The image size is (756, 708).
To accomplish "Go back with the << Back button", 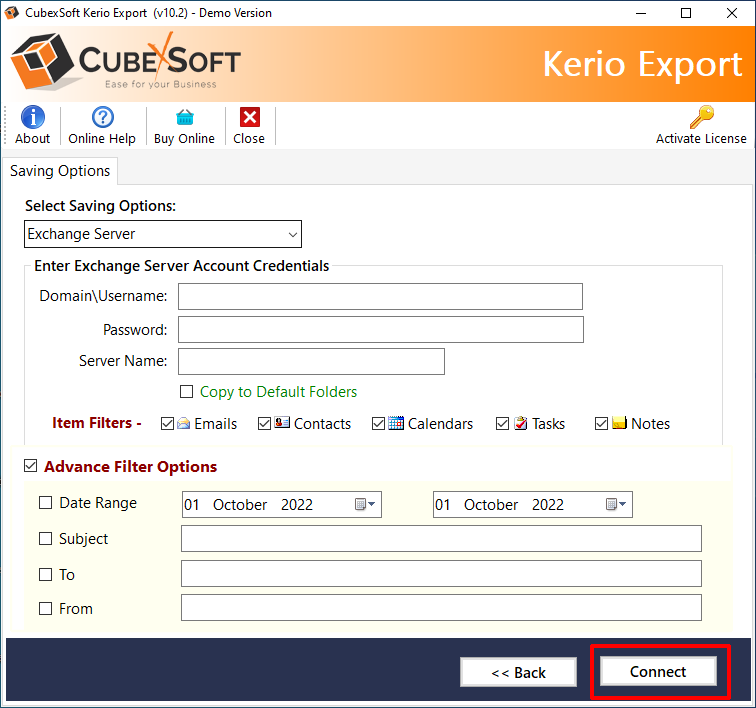I will pyautogui.click(x=518, y=672).
